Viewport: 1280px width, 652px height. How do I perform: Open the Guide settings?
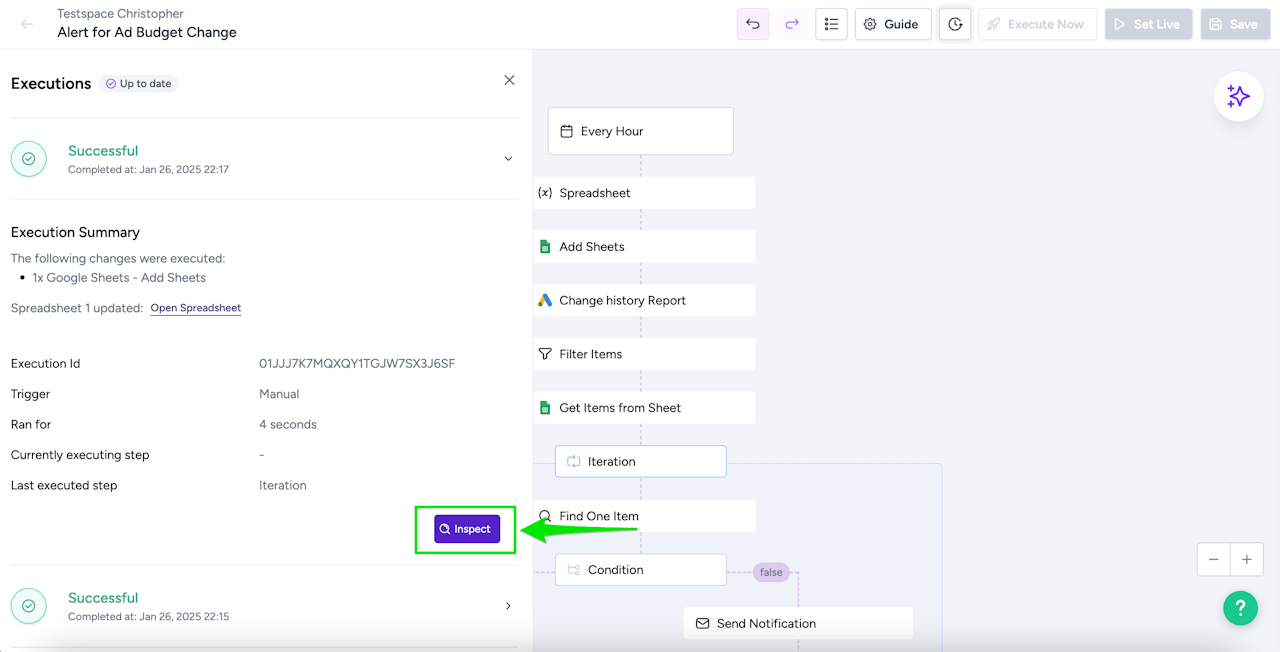point(892,24)
